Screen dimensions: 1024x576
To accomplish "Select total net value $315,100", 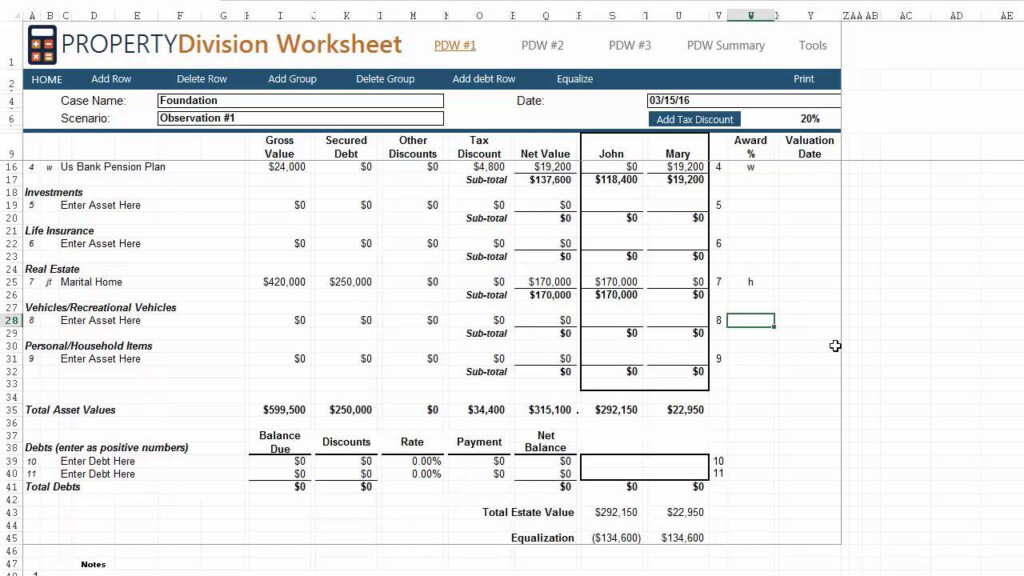I will [550, 410].
